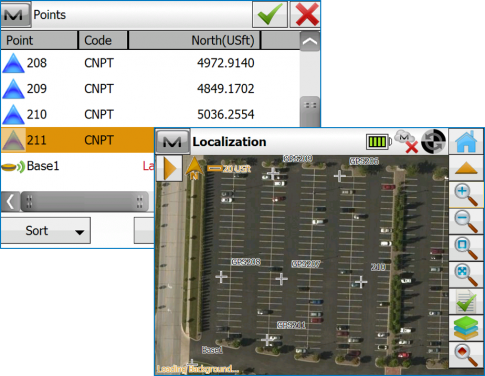Select the GPS206 marker on map
The image size is (485, 376).
340,176
